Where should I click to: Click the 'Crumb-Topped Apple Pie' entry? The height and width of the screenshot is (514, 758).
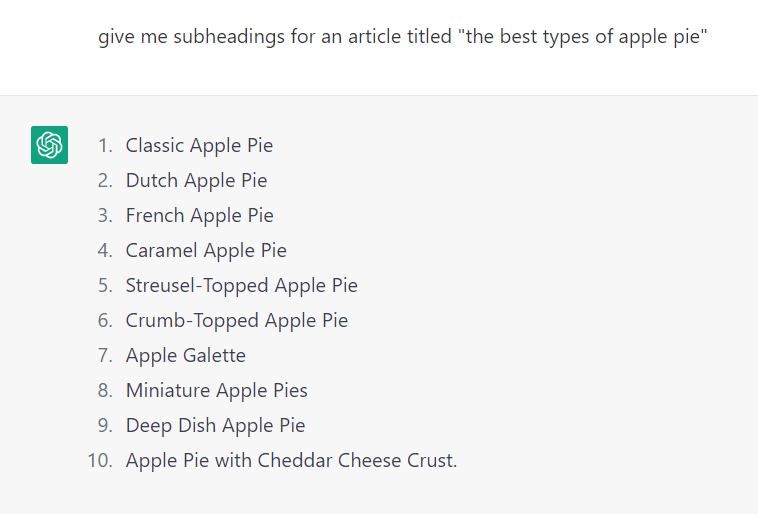[x=237, y=321]
